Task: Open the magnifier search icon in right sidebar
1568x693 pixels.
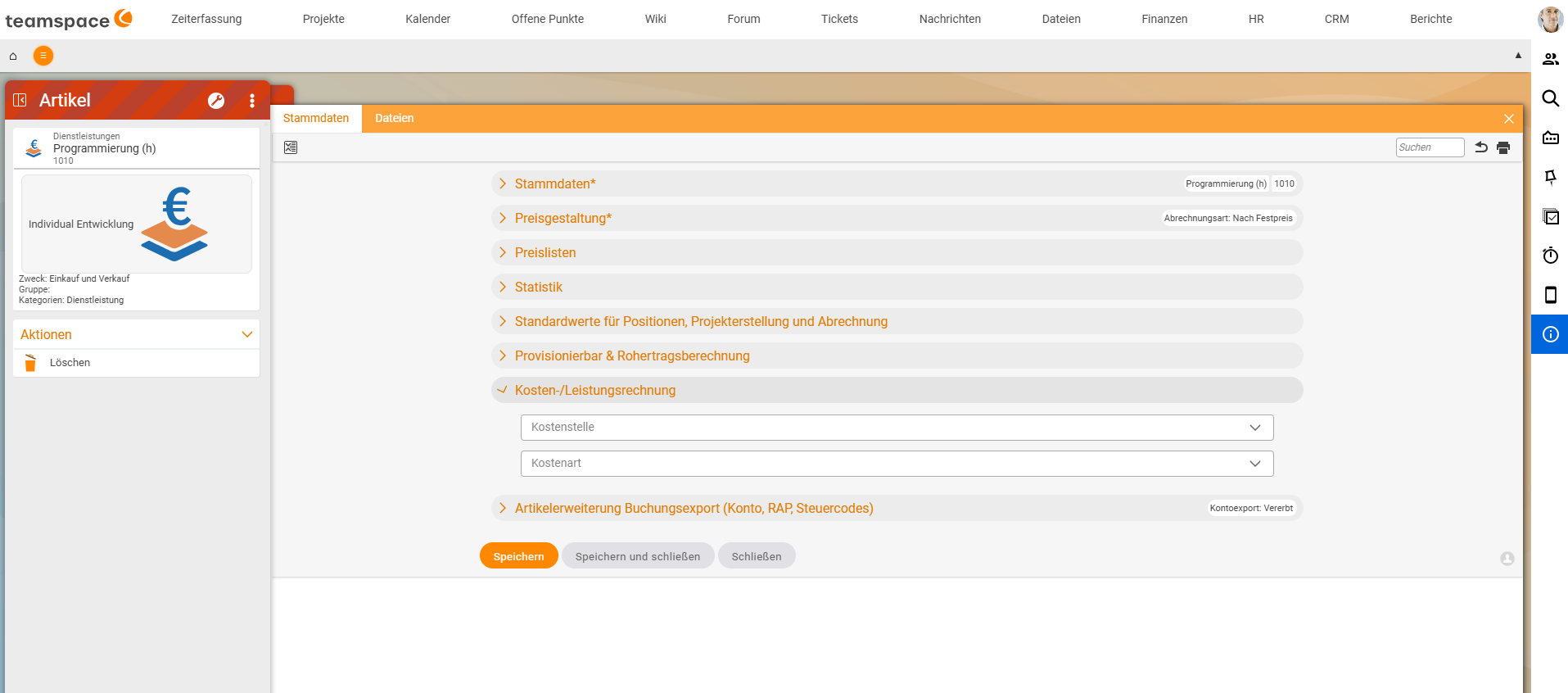Action: pyautogui.click(x=1551, y=98)
